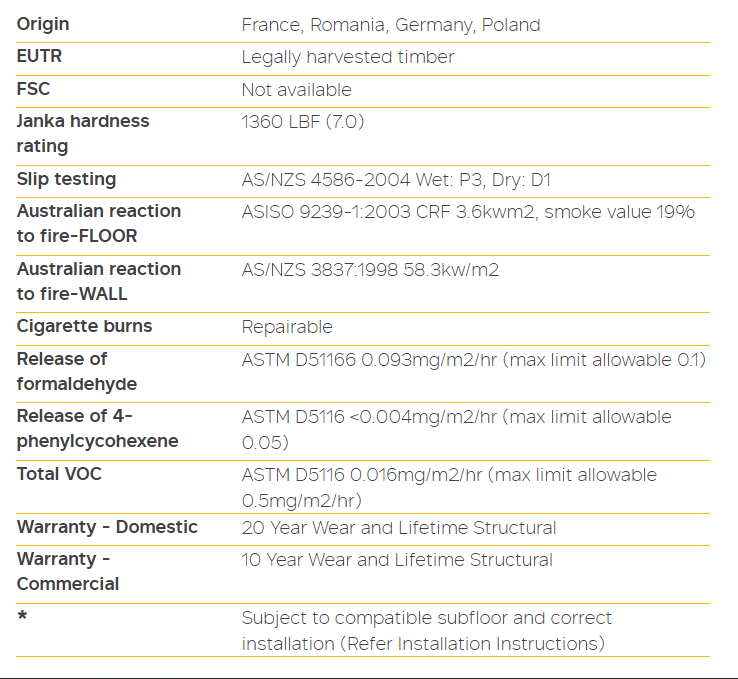Click the Warranty - Domestic label

coord(107,527)
